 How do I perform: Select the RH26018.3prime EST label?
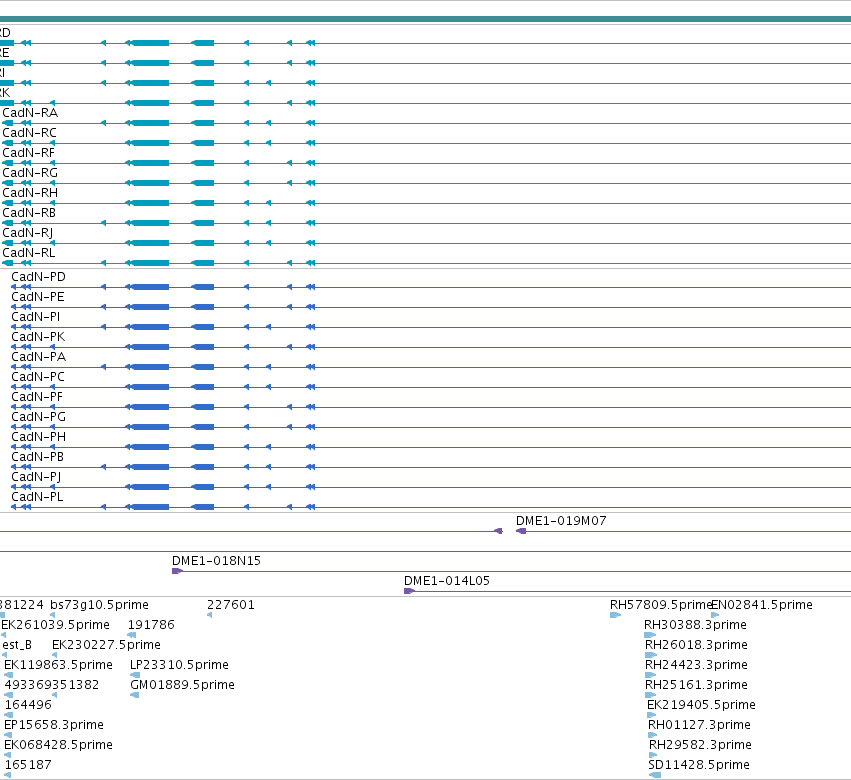point(696,645)
